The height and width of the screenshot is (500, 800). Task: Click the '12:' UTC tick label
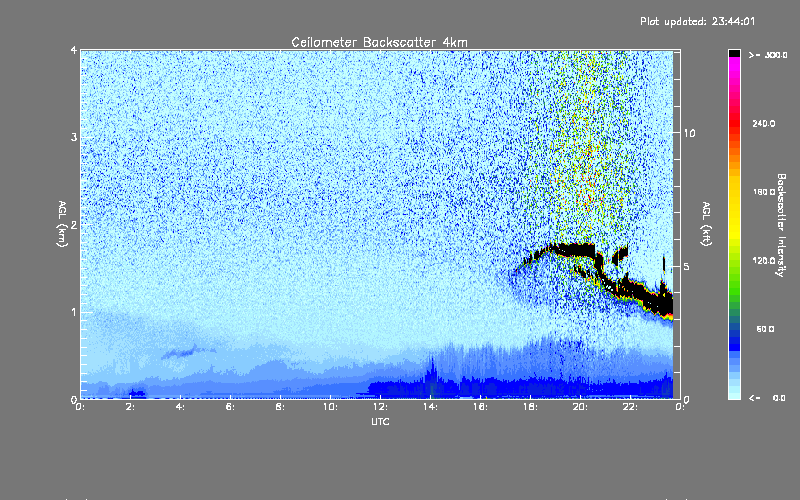[381, 407]
